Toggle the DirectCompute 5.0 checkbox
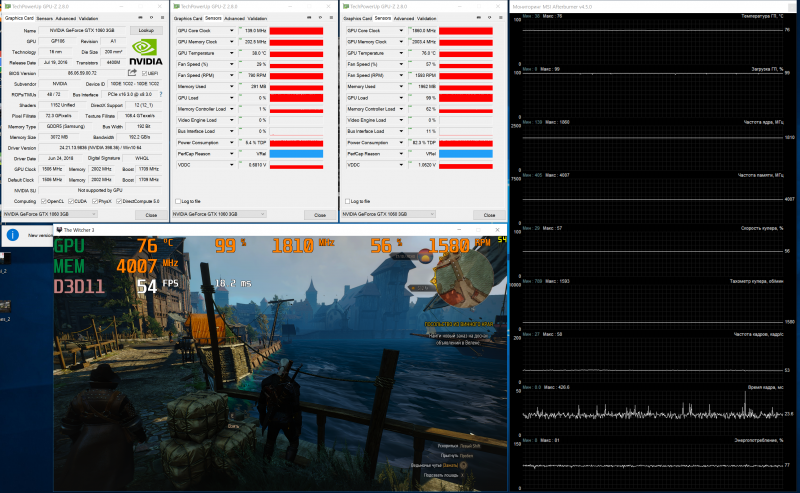The height and width of the screenshot is (493, 800). (119, 201)
